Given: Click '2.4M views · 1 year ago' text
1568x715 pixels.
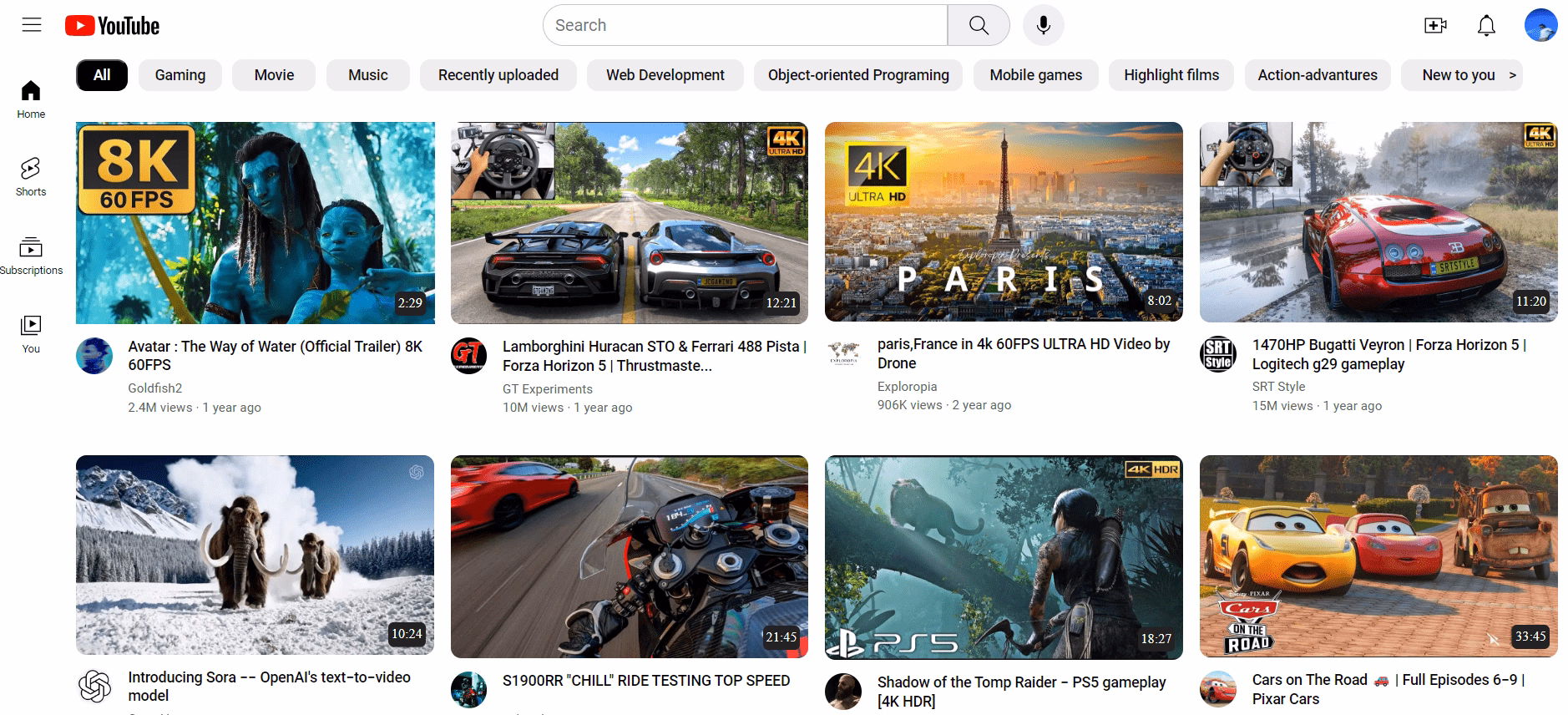Looking at the screenshot, I should (195, 408).
